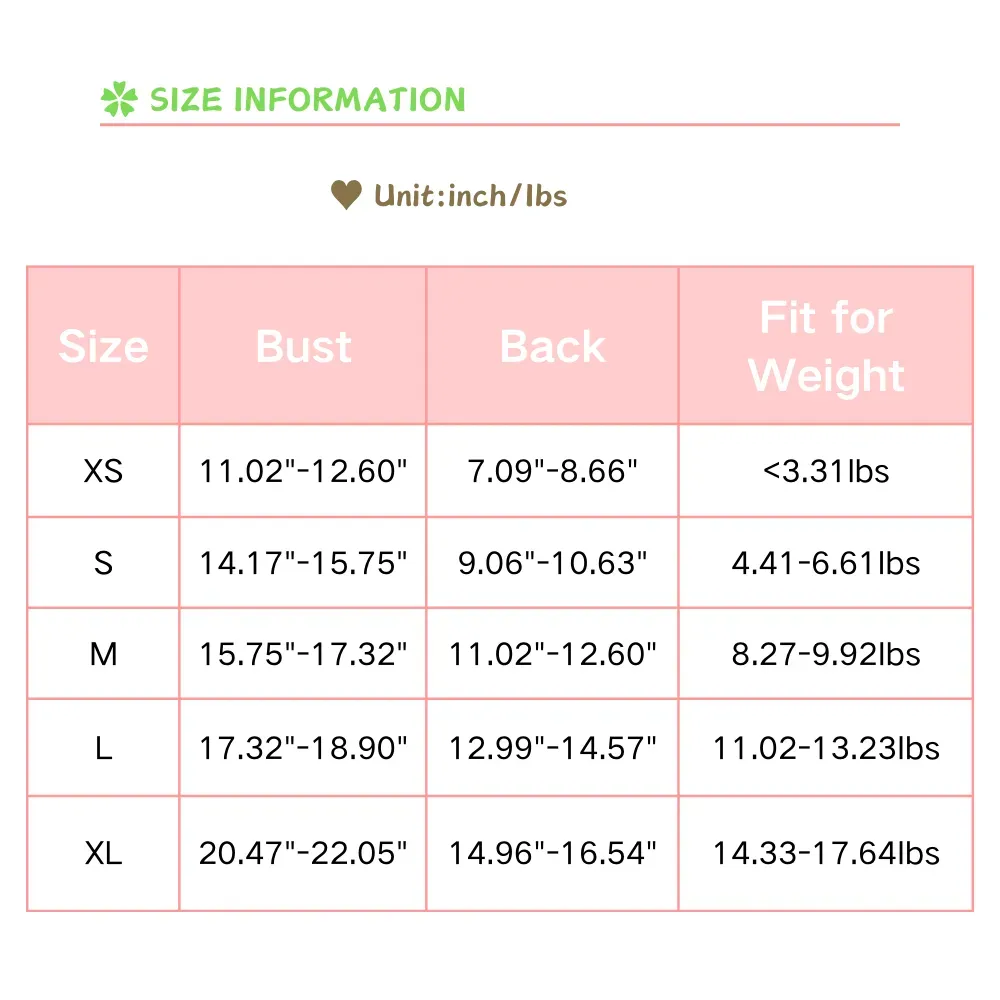This screenshot has height=1000, width=1000.
Task: Select the Bust column header
Action: tap(303, 346)
